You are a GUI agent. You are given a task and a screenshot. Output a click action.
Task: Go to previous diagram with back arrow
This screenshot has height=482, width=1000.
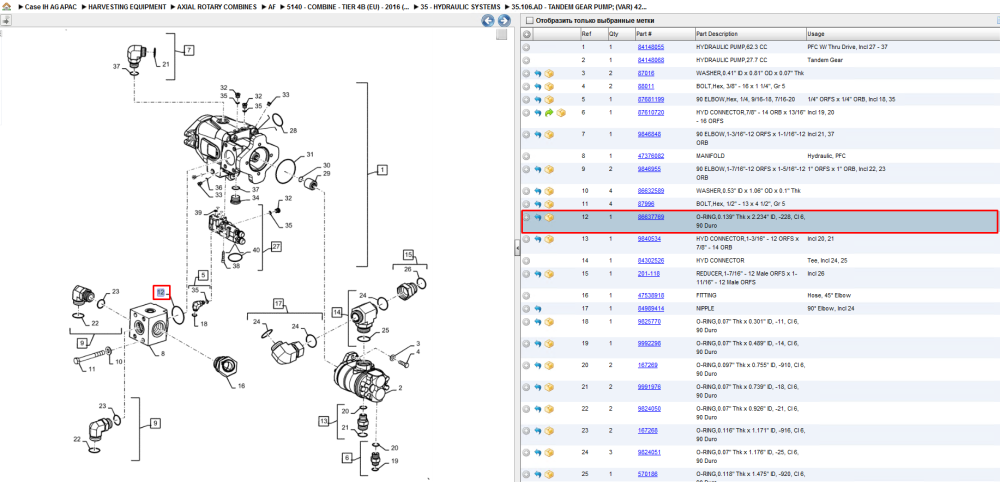pyautogui.click(x=488, y=20)
